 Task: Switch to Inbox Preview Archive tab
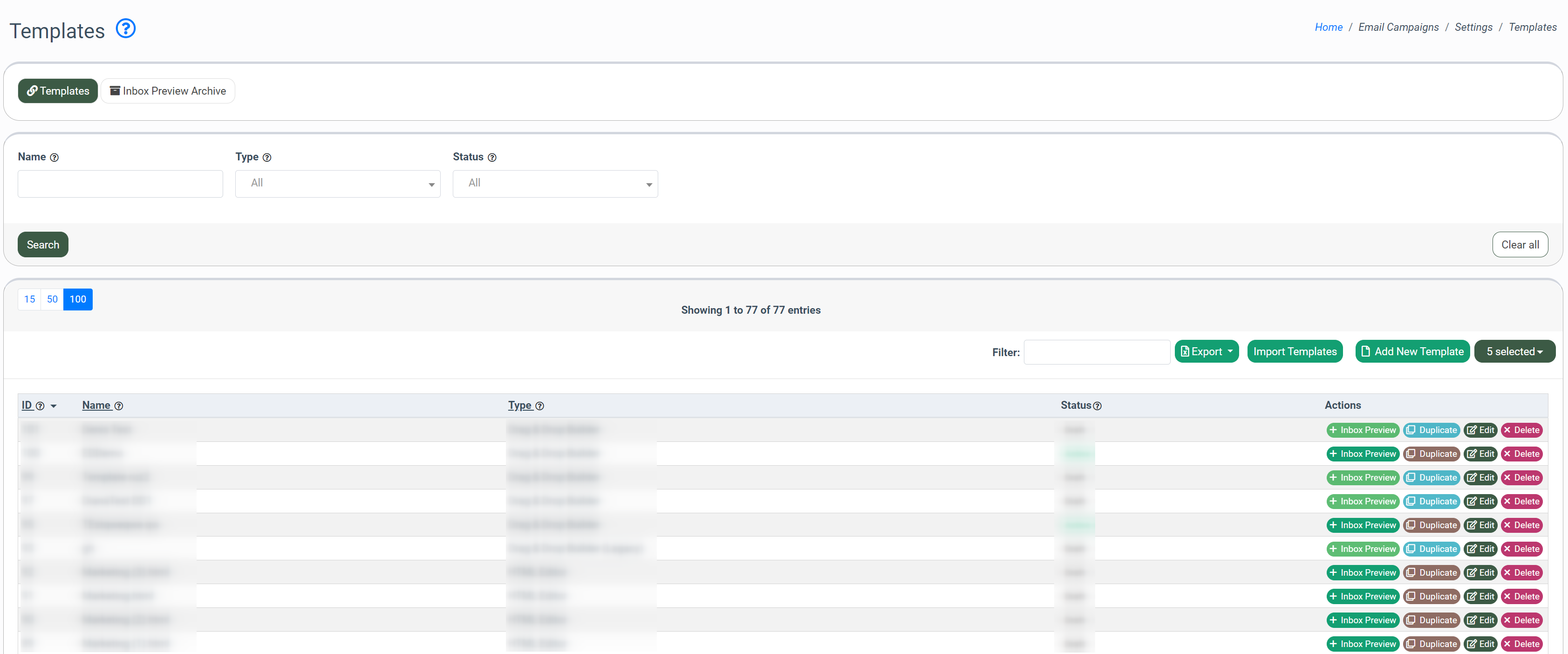pyautogui.click(x=167, y=91)
